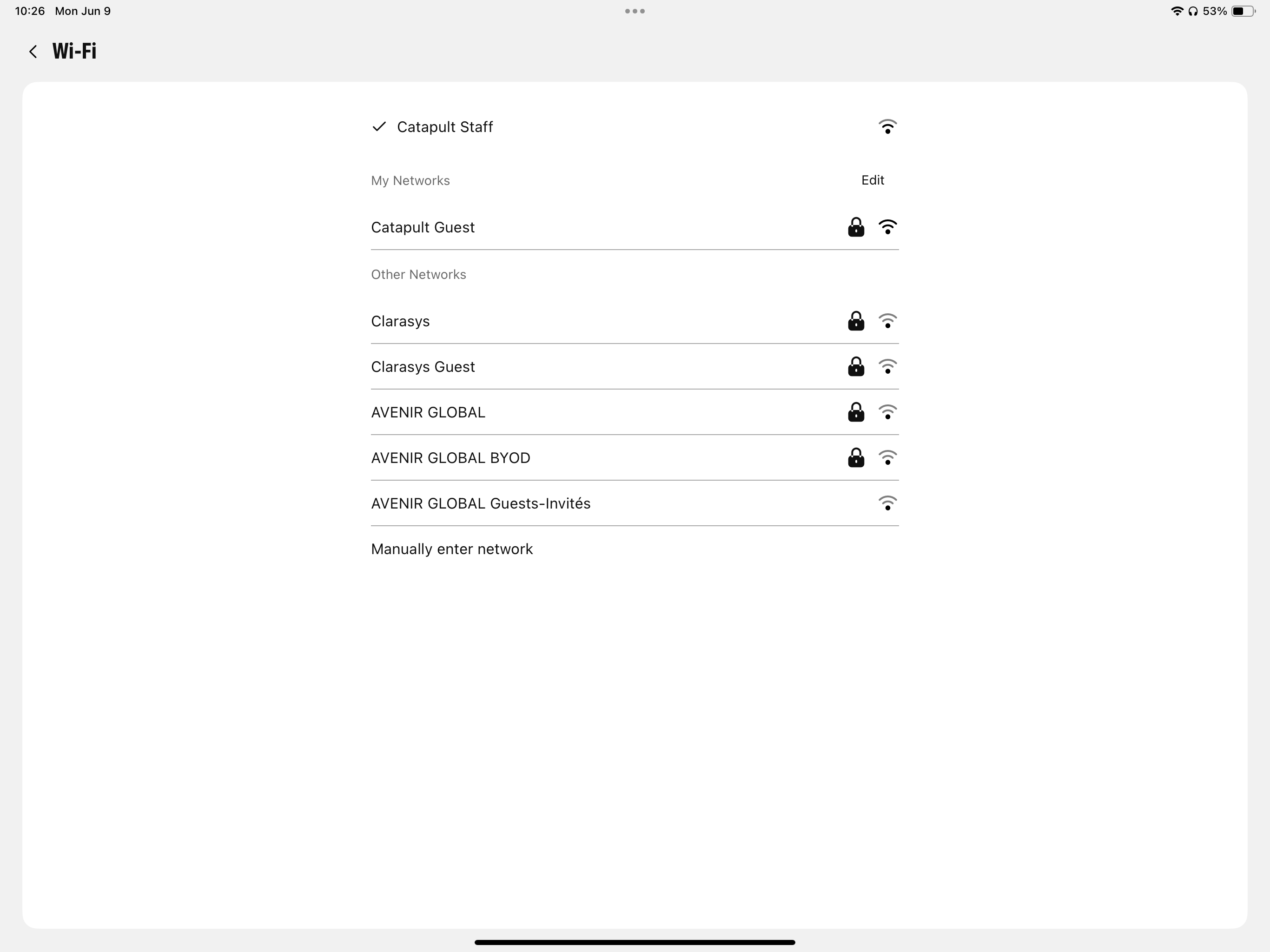Tap the Other Networks section header
The width and height of the screenshot is (1270, 952).
coord(418,274)
